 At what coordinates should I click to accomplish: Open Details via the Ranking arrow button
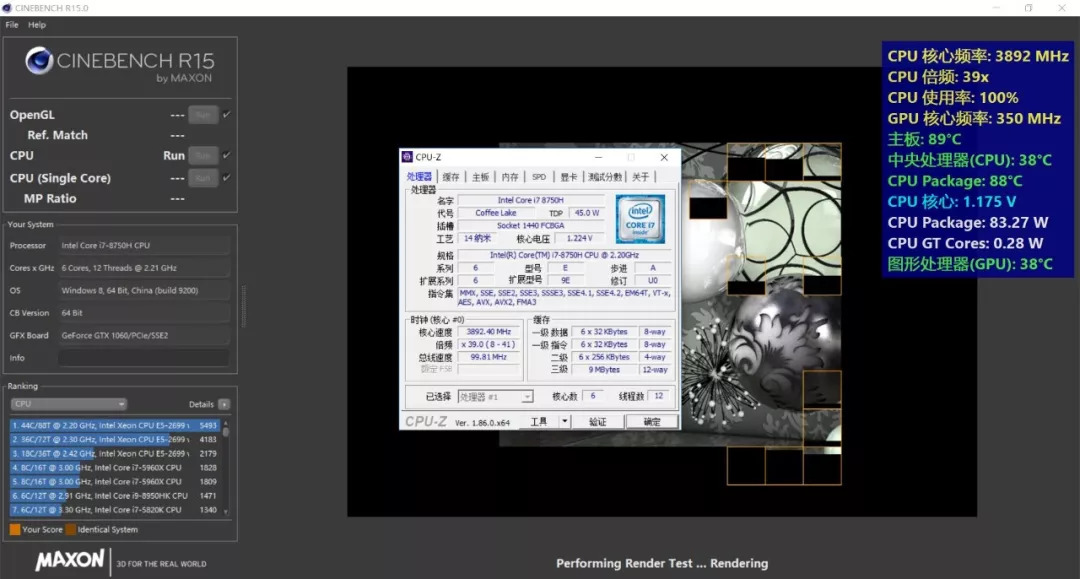[226, 404]
